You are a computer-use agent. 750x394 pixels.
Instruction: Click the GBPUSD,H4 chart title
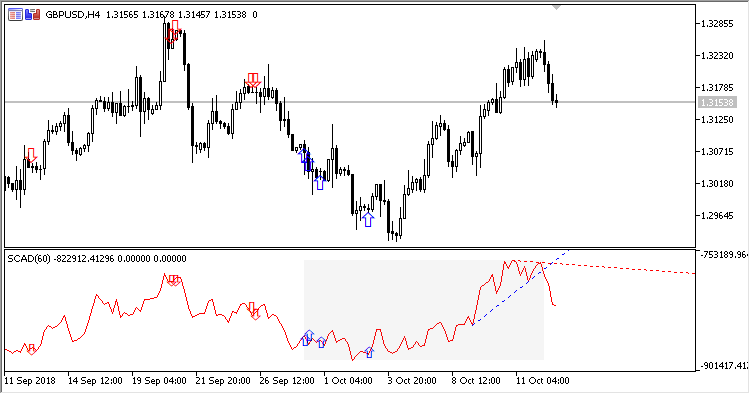(73, 15)
